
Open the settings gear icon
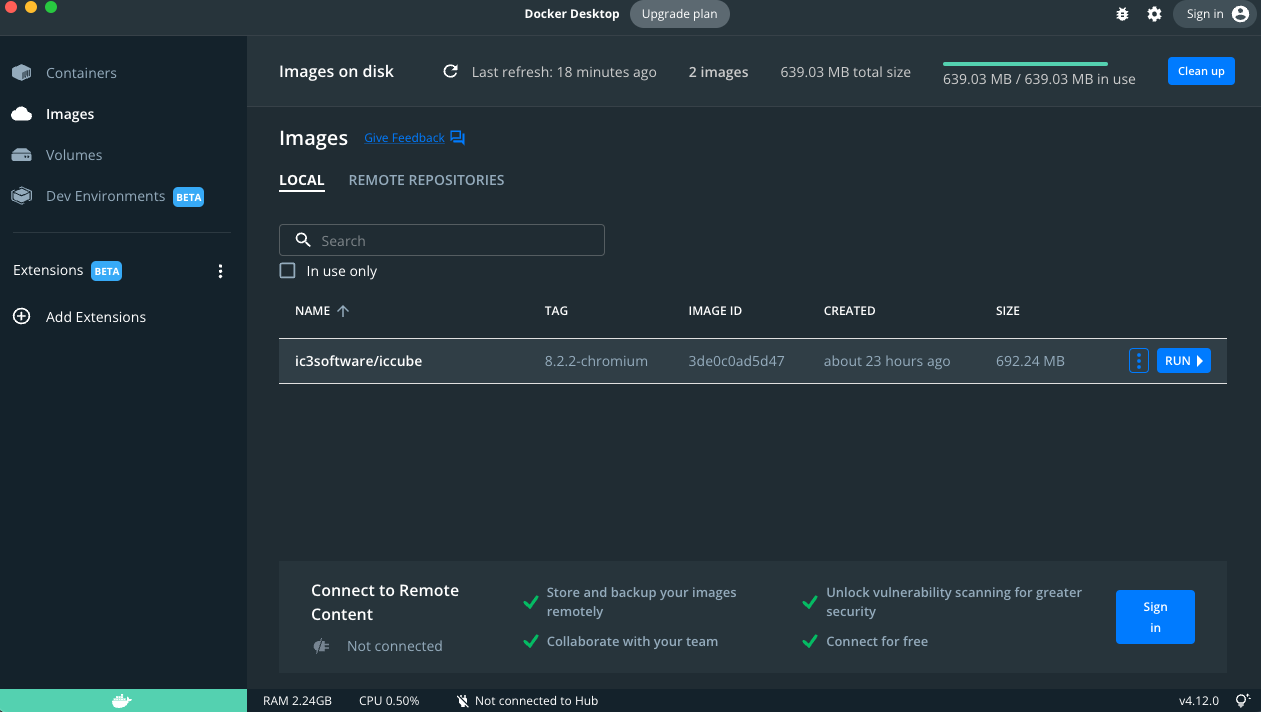(1154, 14)
